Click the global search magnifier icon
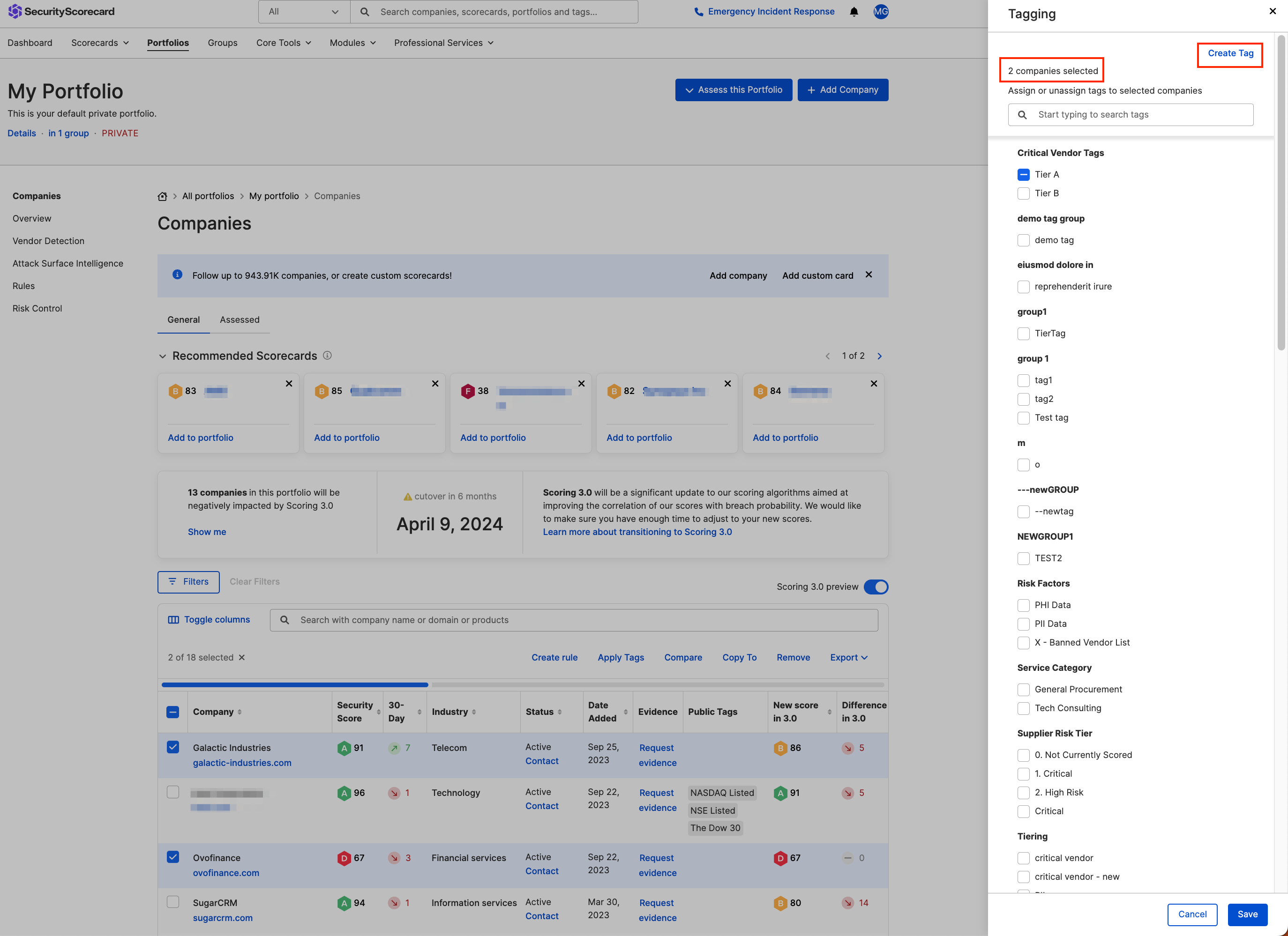This screenshot has height=936, width=1288. click(365, 12)
